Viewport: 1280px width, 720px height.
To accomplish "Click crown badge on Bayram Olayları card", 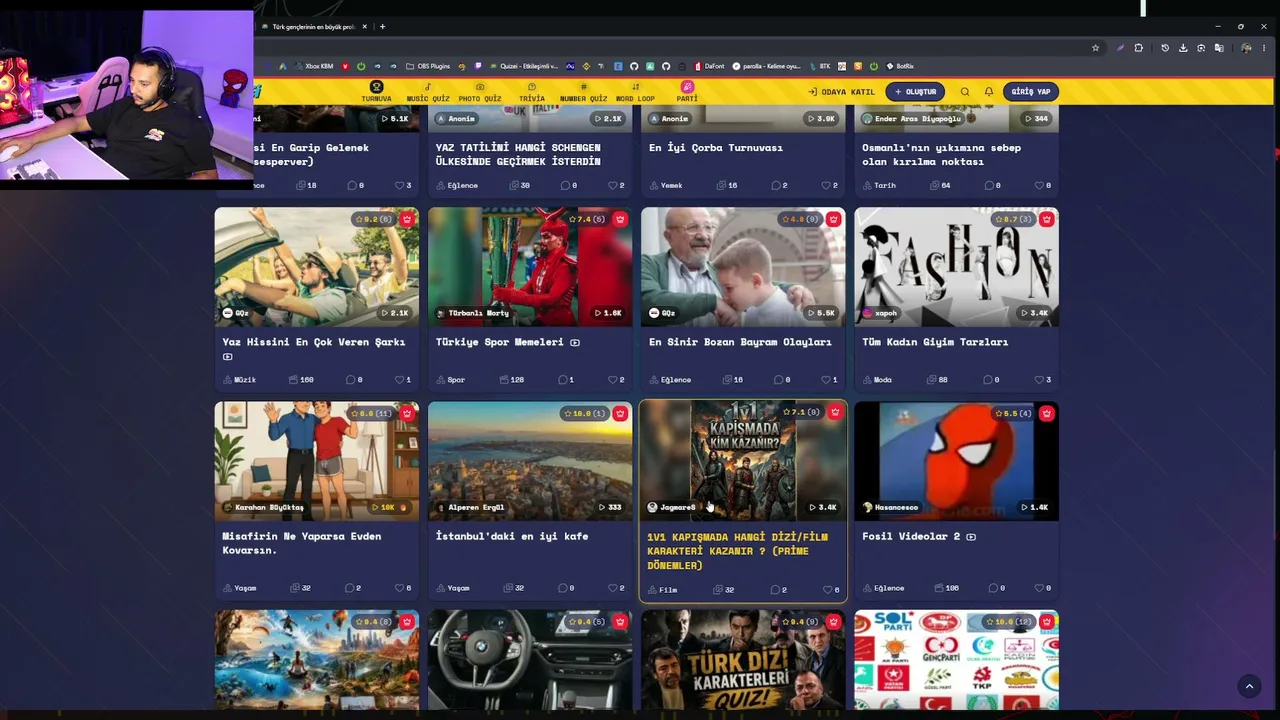I will click(833, 219).
